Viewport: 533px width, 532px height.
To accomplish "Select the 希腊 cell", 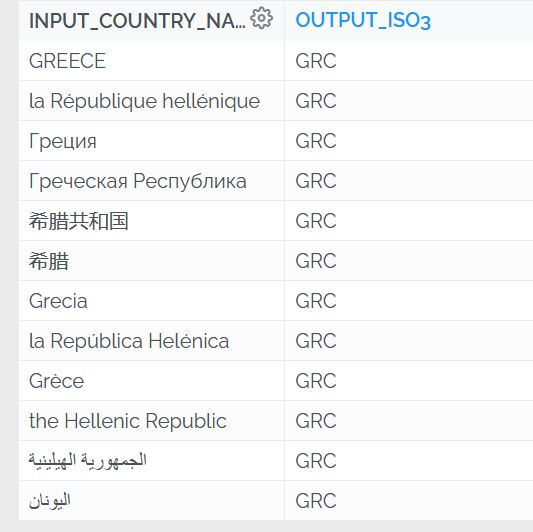I will (x=152, y=261).
